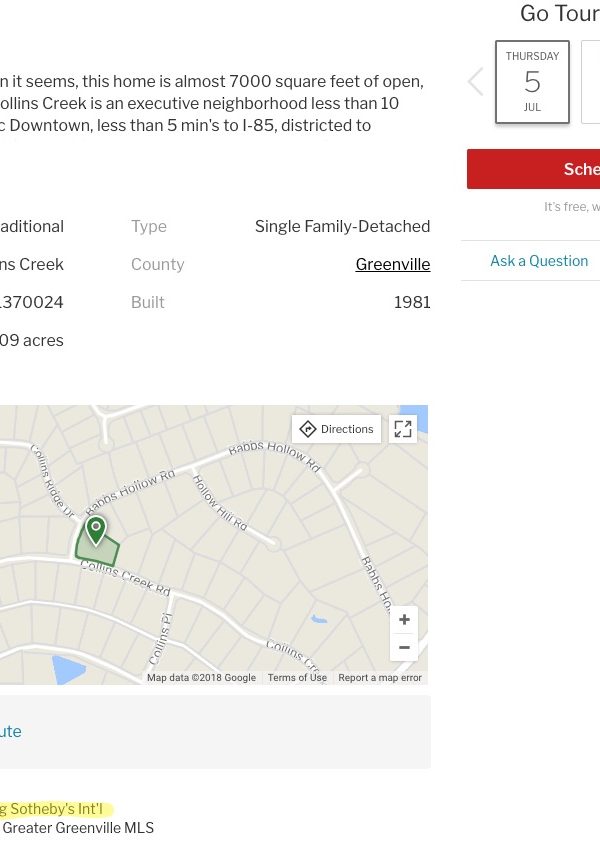Select Thursday July 5 tour date
Image resolution: width=600 pixels, height=843 pixels.
[x=532, y=82]
